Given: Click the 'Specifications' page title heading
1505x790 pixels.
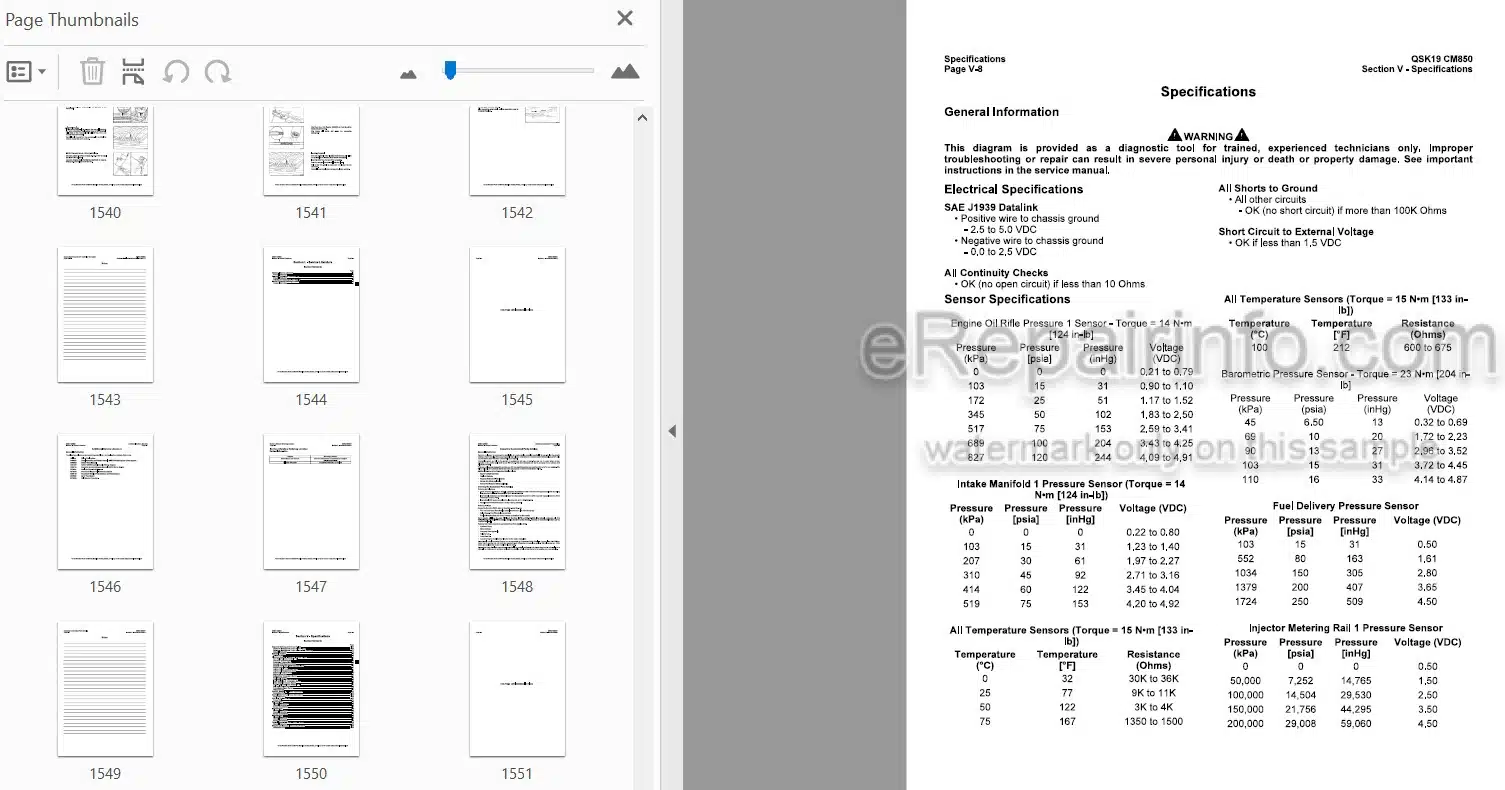Looking at the screenshot, I should [1208, 92].
